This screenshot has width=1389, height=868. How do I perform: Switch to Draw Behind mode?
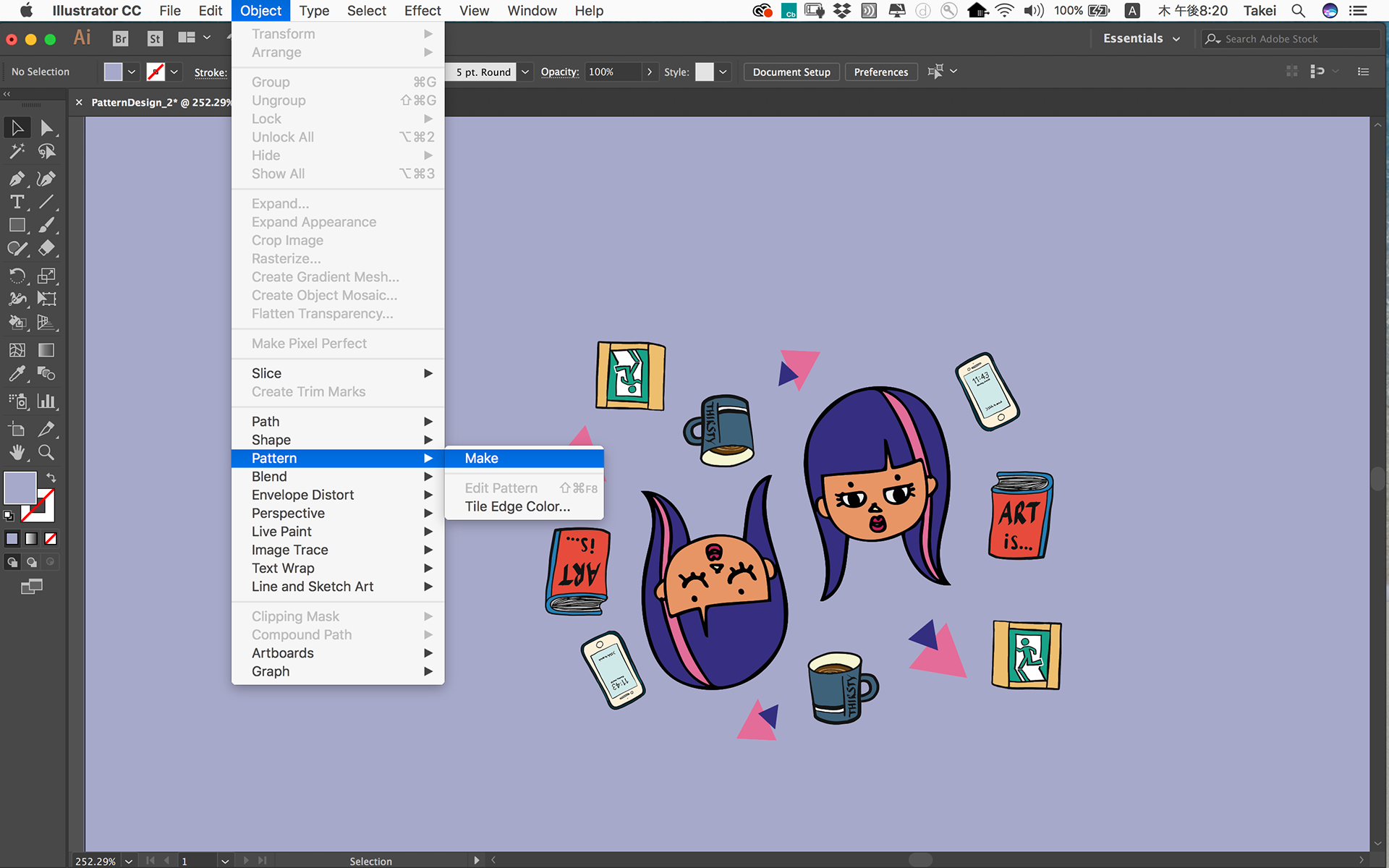pyautogui.click(x=32, y=562)
